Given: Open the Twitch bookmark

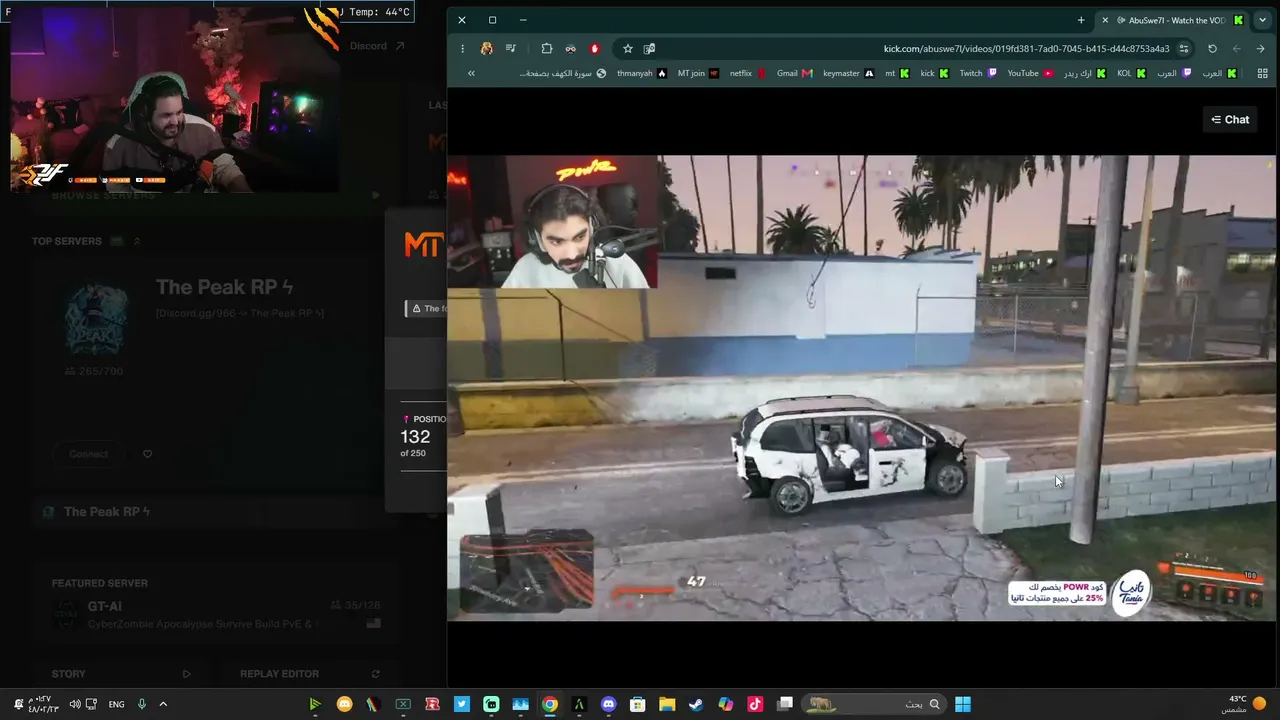Looking at the screenshot, I should [x=978, y=73].
